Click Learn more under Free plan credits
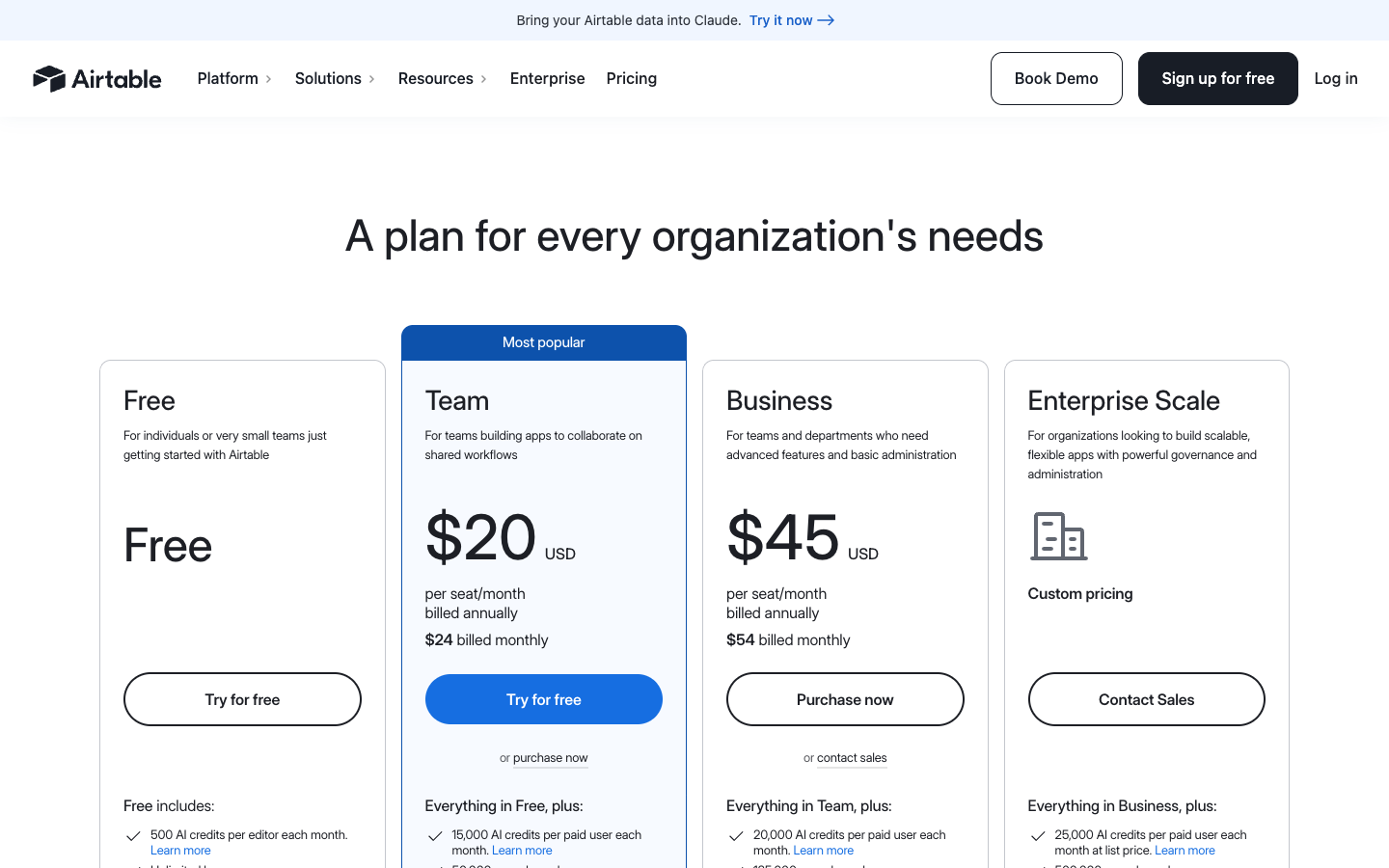Screen dimensions: 1389x868 (180, 851)
